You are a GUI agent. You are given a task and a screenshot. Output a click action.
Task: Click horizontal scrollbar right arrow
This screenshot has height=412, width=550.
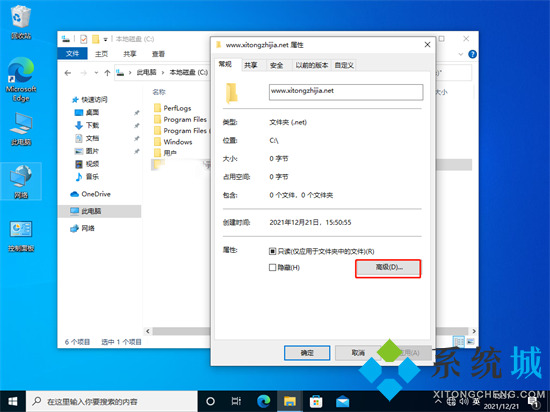coord(474,331)
